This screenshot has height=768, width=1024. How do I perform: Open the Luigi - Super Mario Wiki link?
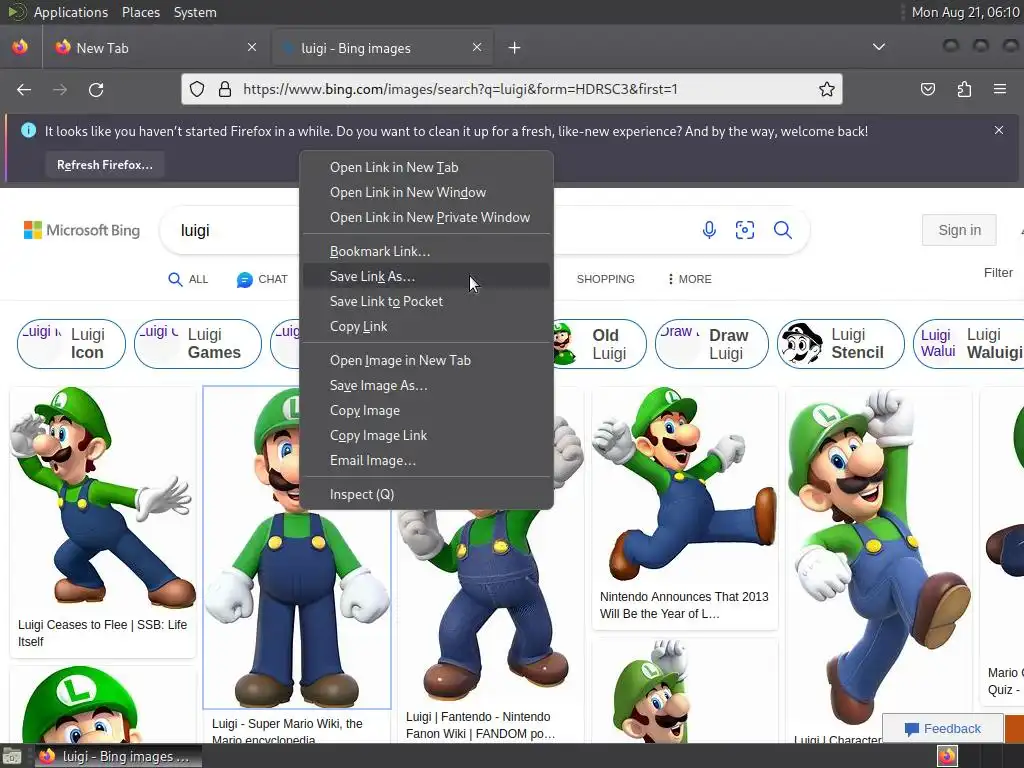click(287, 731)
